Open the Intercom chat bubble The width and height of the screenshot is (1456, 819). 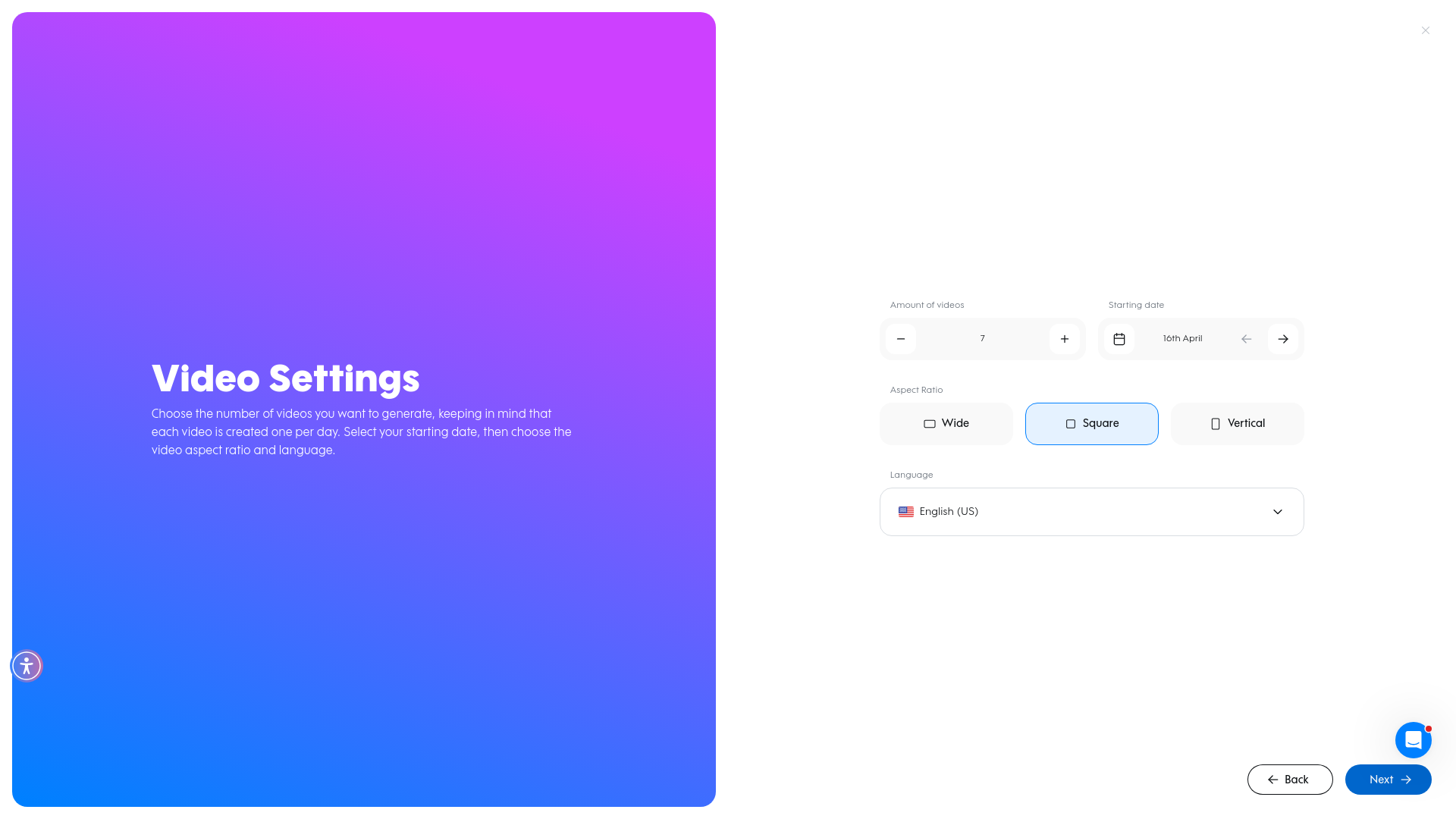point(1413,740)
